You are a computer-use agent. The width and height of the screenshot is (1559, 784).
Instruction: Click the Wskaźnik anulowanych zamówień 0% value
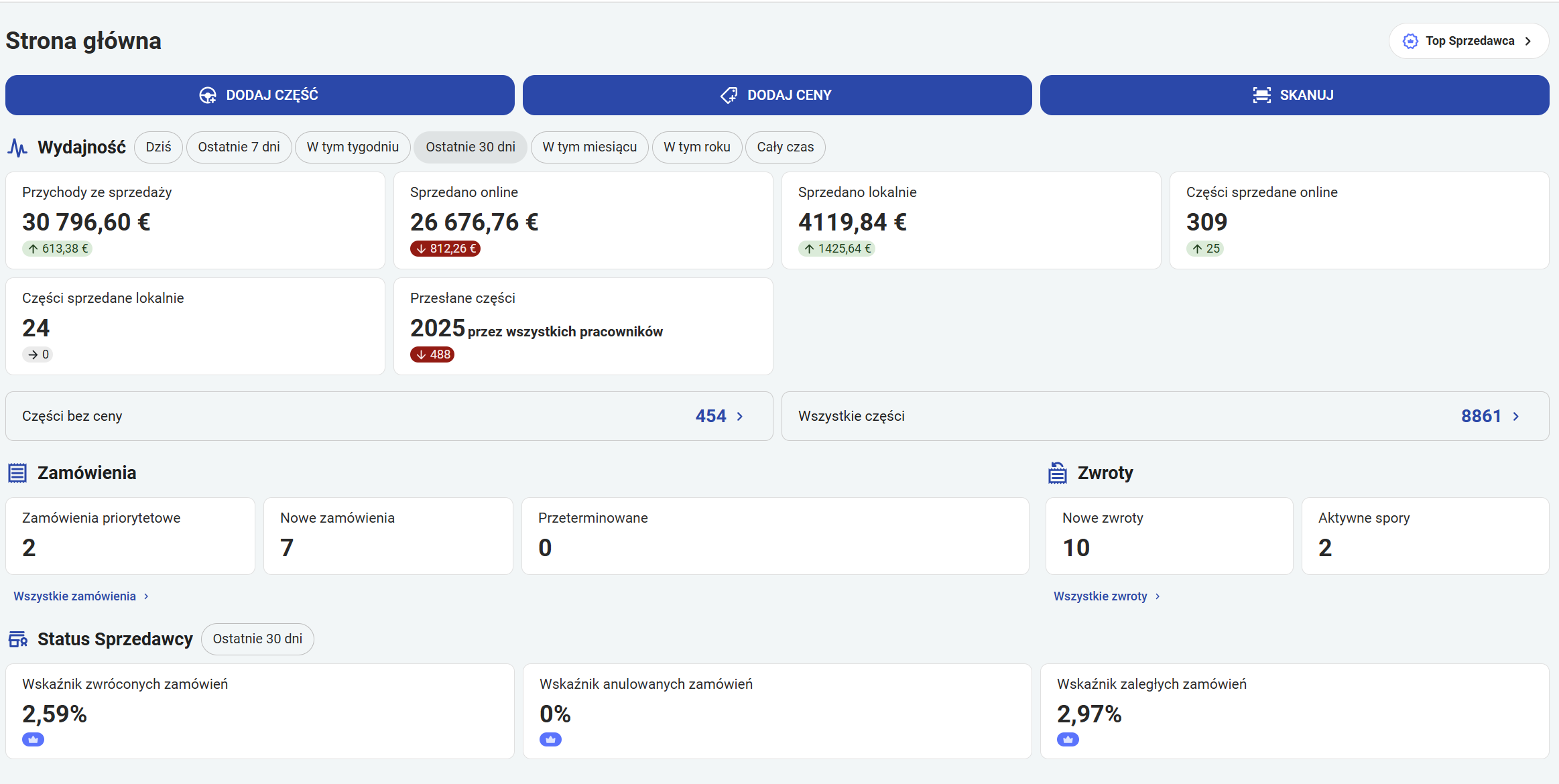556,714
